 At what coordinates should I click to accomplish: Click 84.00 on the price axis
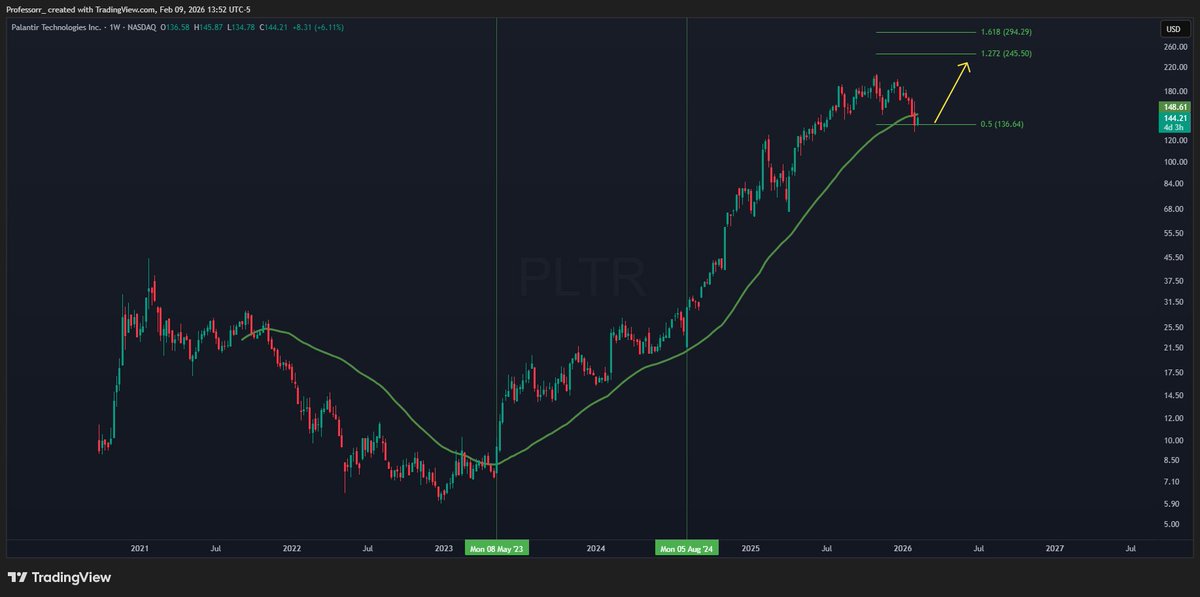[x=1175, y=183]
